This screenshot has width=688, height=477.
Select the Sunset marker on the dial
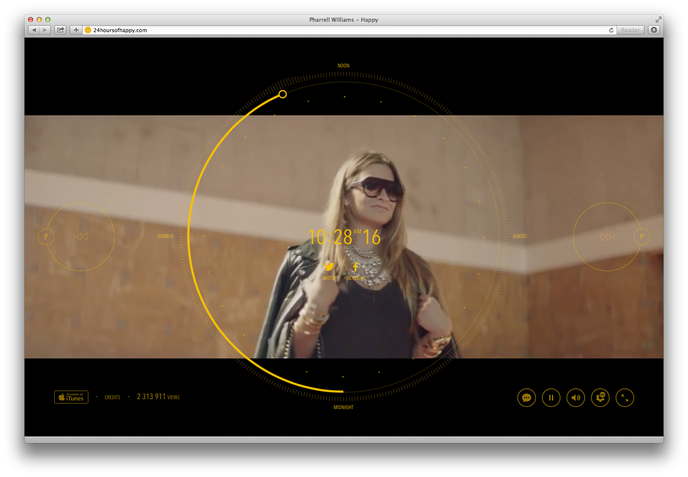pos(520,237)
